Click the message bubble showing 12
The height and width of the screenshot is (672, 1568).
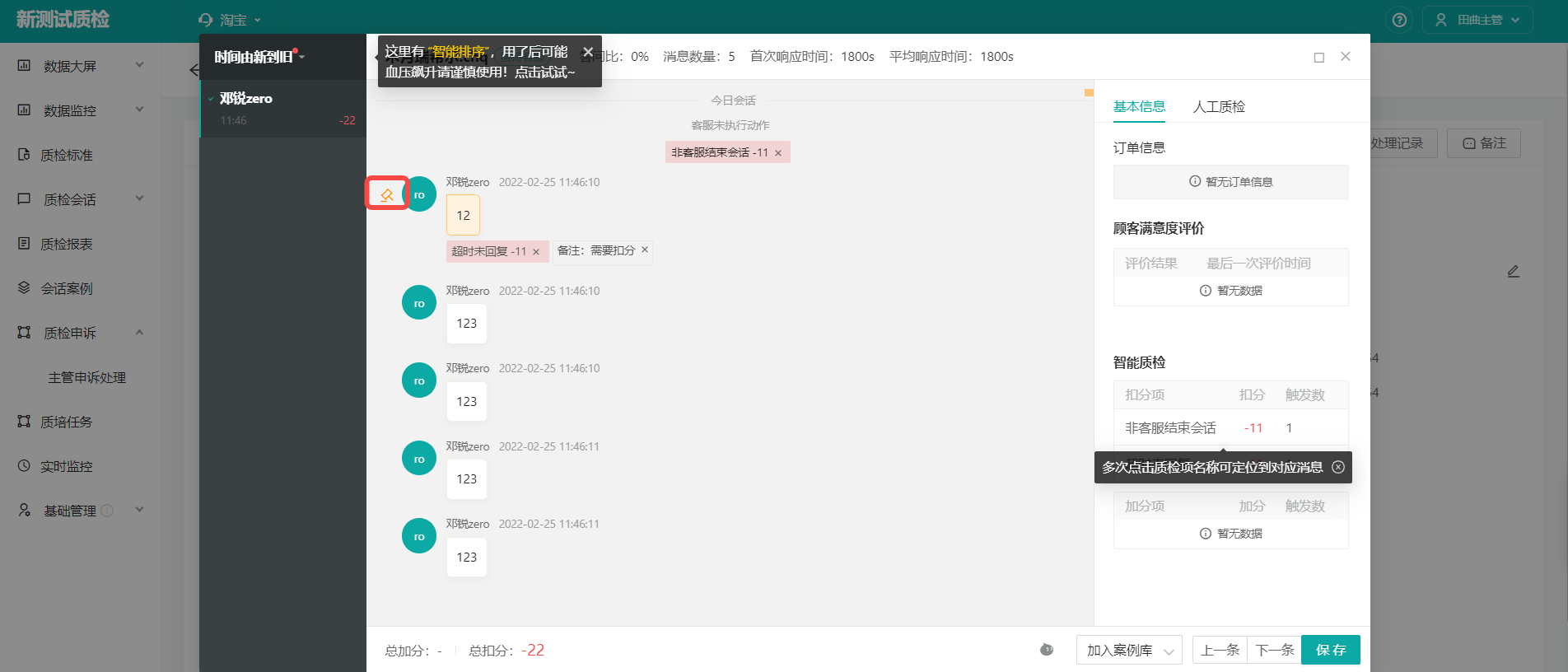coord(463,215)
